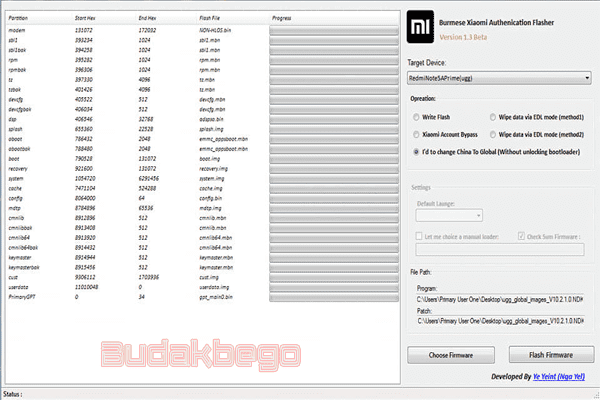Click adspso.bin flash file cell
The width and height of the screenshot is (600, 400).
[211, 119]
